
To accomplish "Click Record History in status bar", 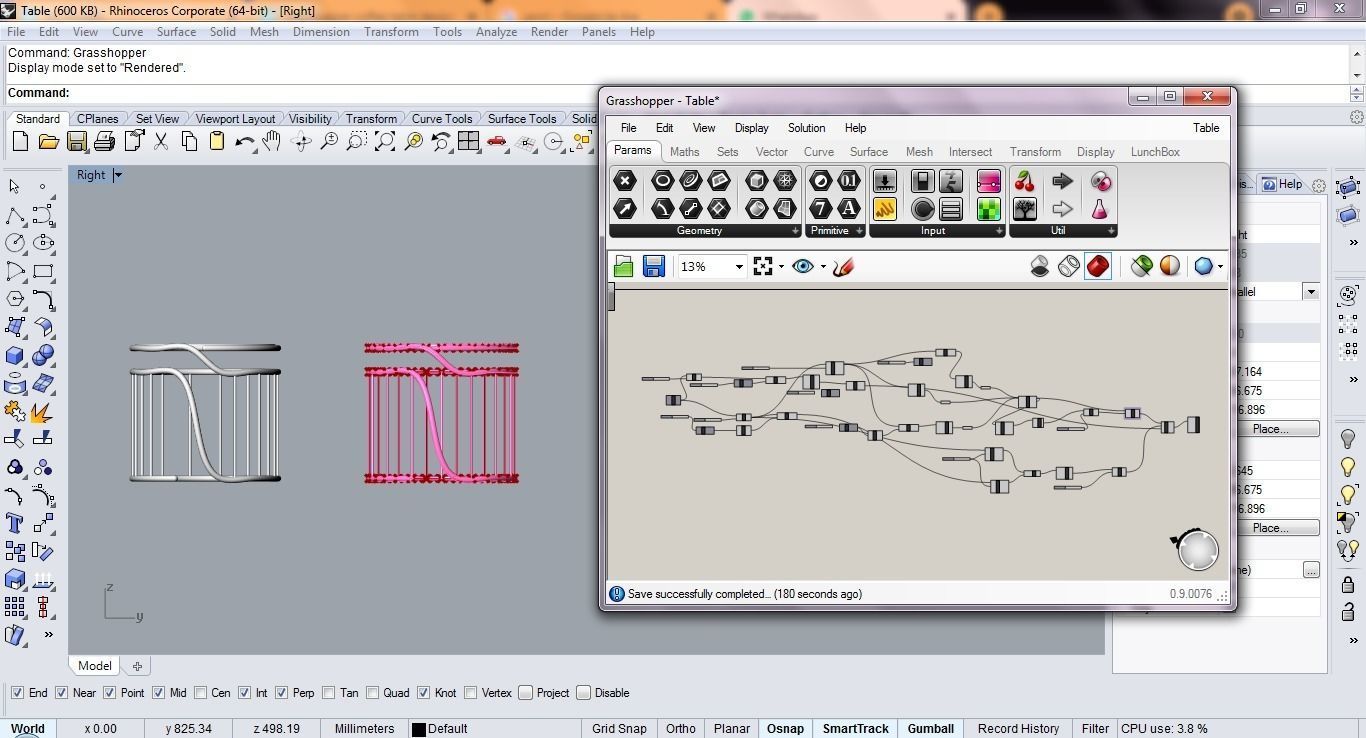I will coord(1018,729).
